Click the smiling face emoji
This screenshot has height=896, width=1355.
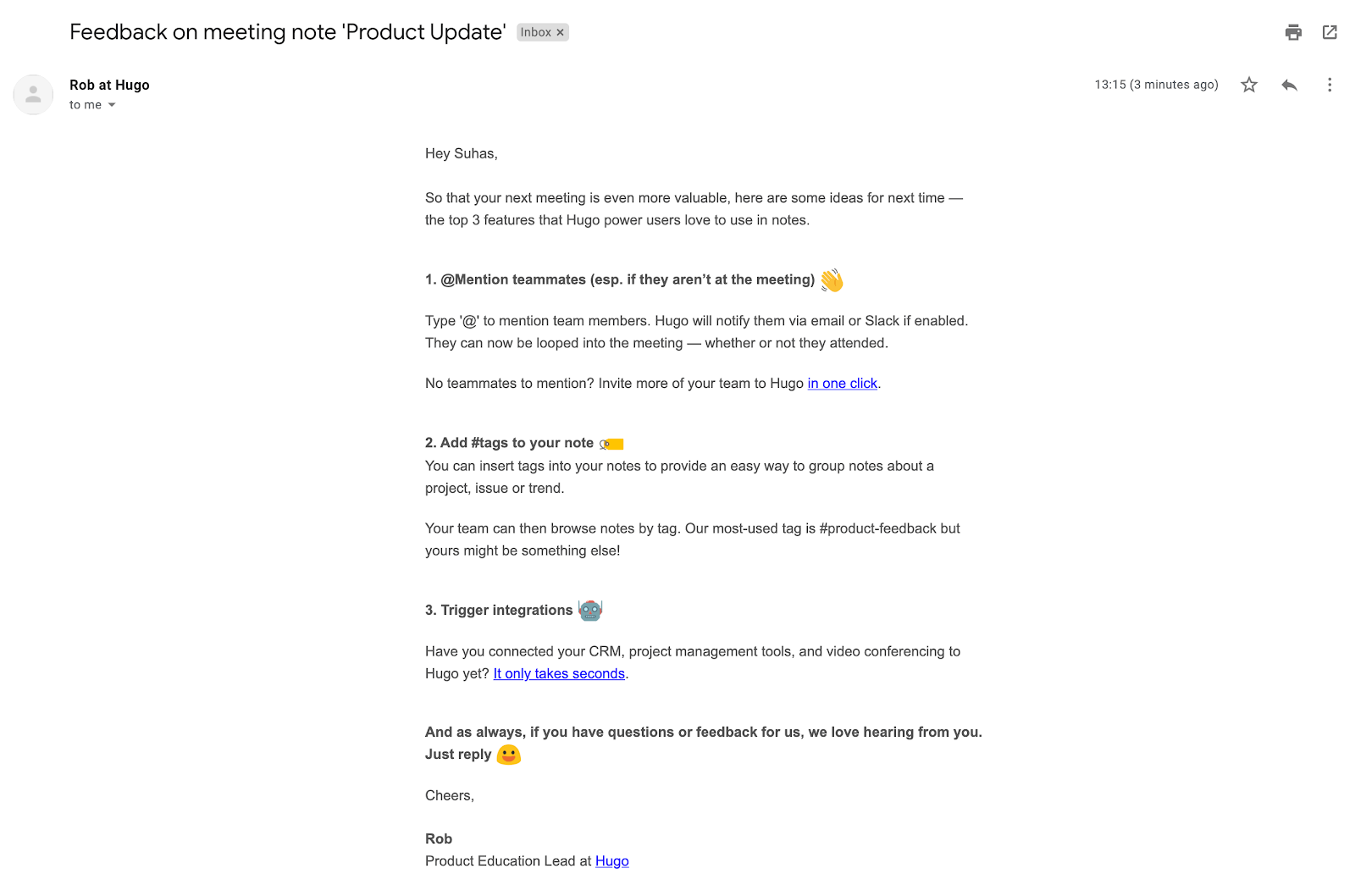508,755
